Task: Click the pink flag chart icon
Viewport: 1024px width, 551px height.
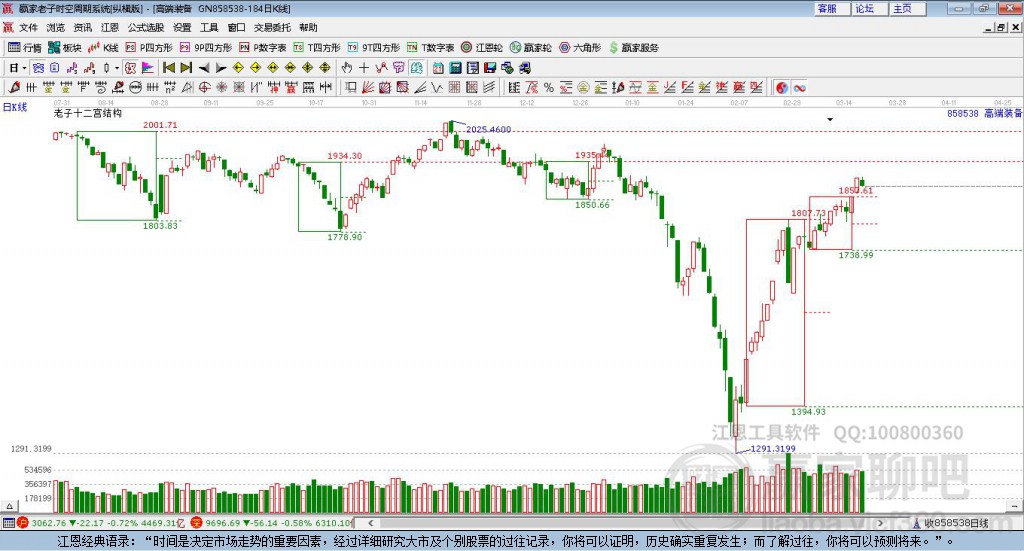Action: [148, 68]
